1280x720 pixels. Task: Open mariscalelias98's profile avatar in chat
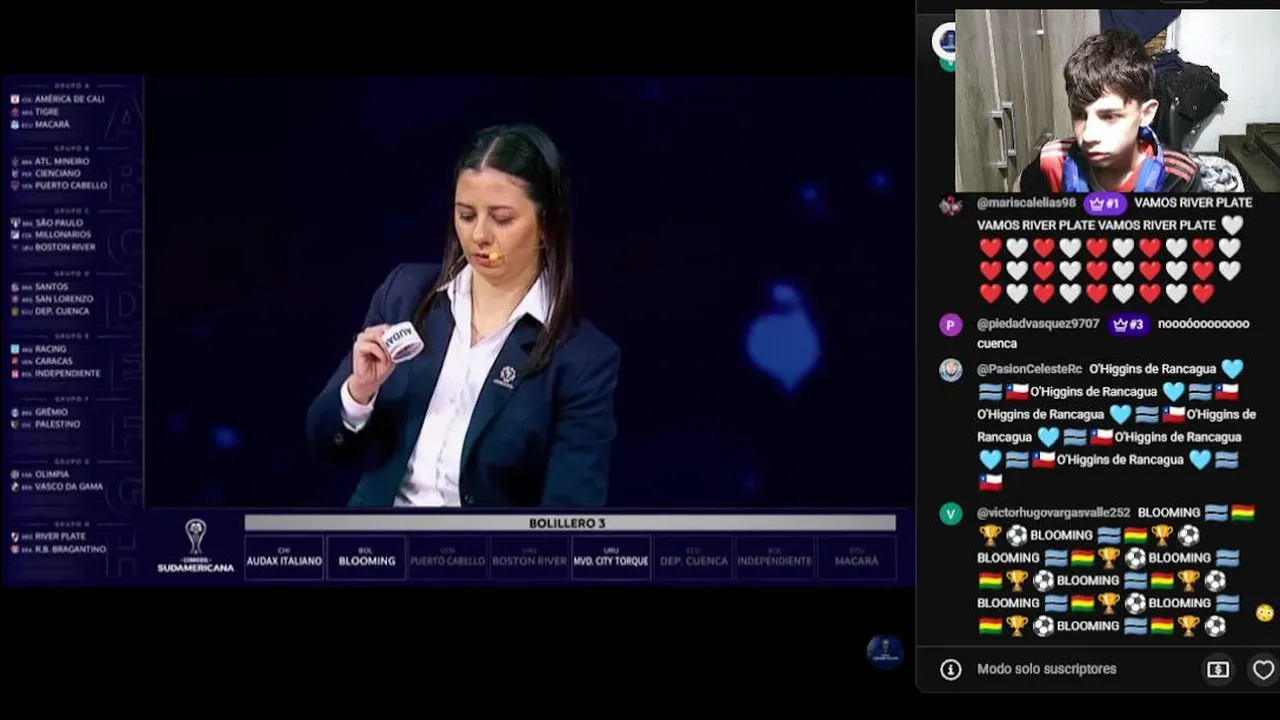tap(950, 204)
